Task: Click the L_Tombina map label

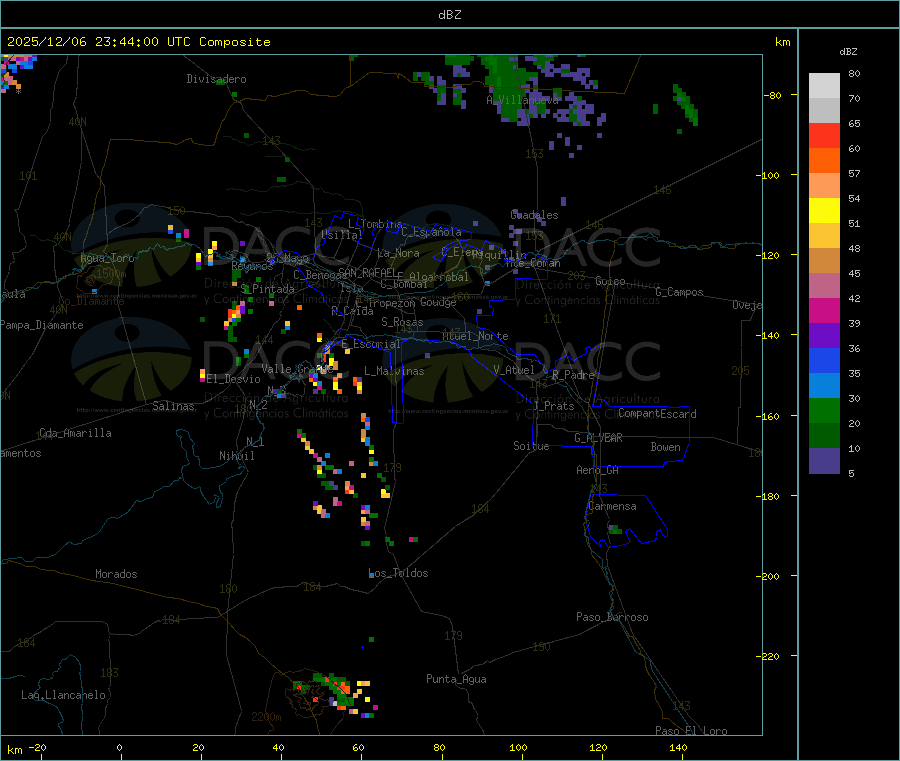Action: coord(375,224)
